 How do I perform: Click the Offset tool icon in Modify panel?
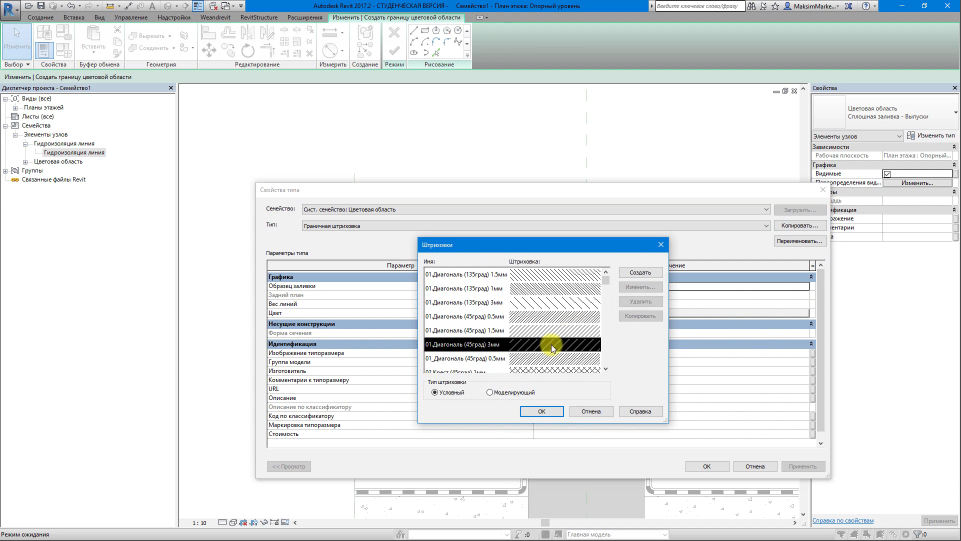228,32
